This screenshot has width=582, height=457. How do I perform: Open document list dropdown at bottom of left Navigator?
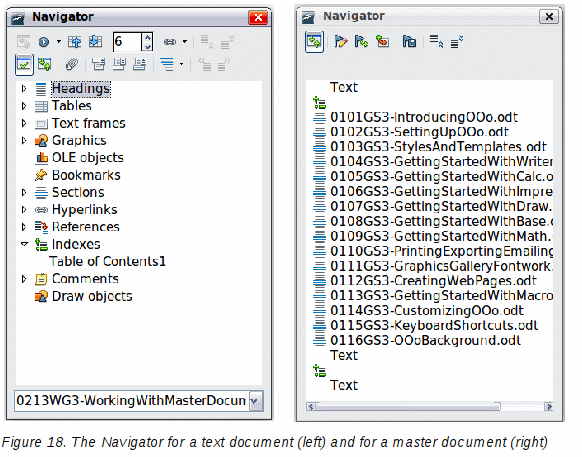click(256, 401)
